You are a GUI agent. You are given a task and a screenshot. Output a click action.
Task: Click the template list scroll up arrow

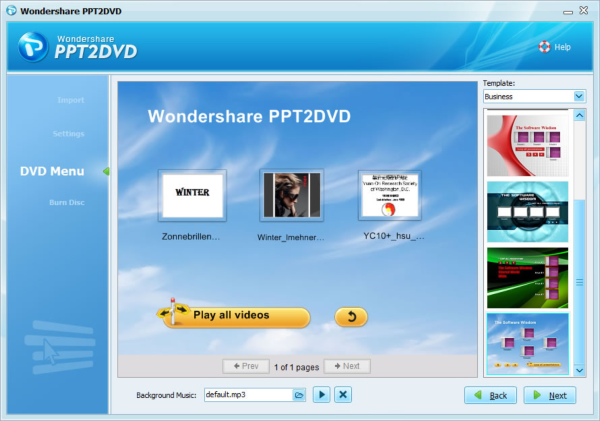click(x=580, y=115)
